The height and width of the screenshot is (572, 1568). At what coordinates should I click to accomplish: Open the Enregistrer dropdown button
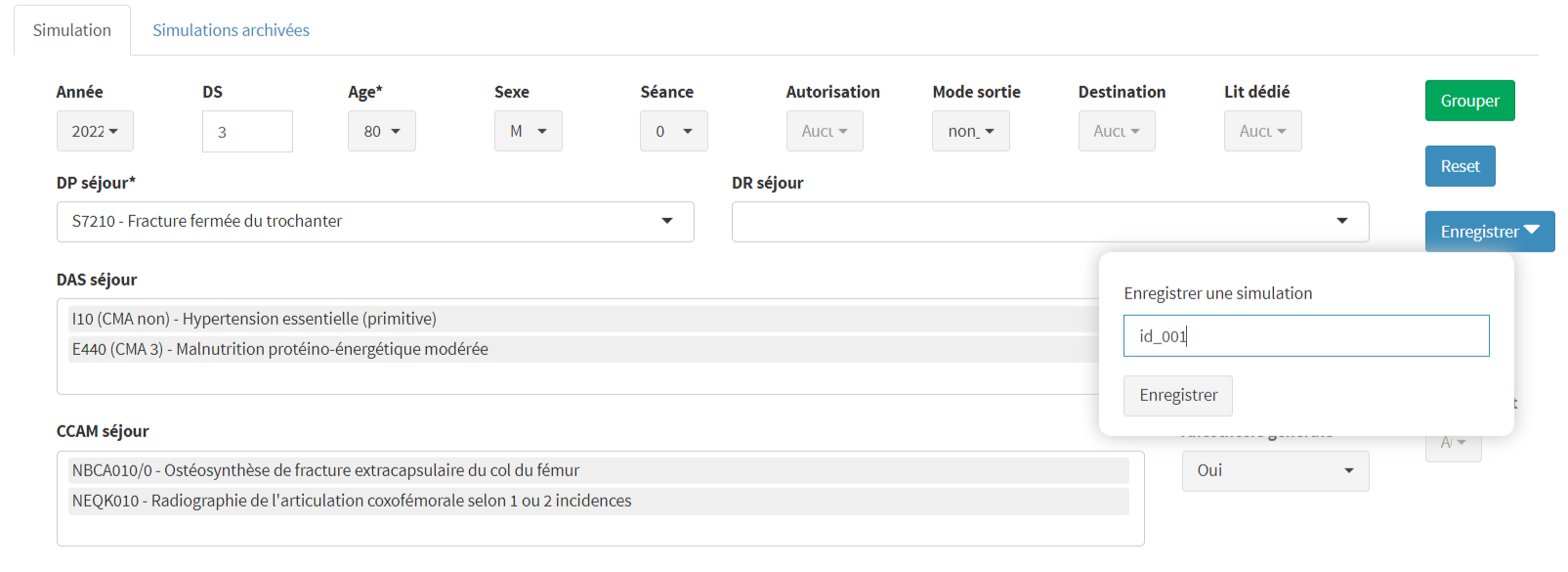click(1489, 232)
